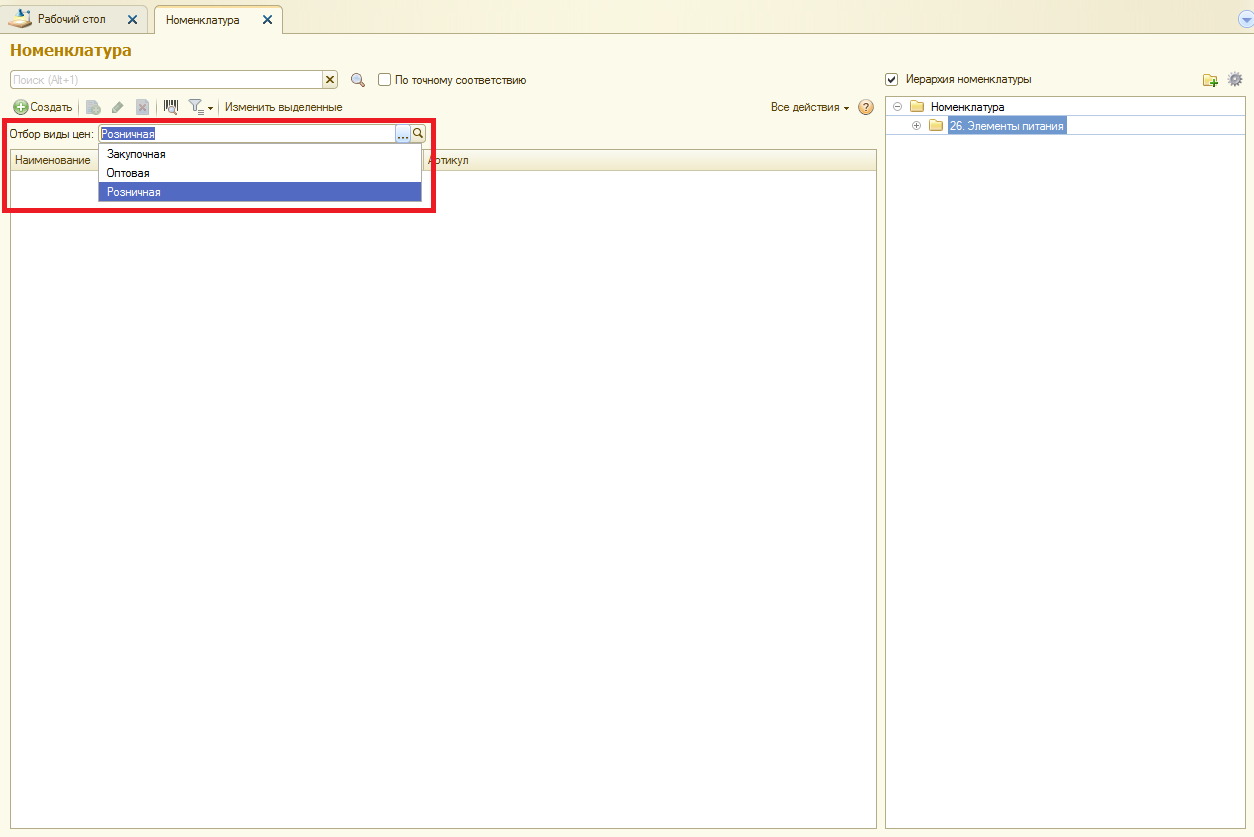This screenshot has height=837, width=1254.
Task: Open Все действия dropdown menu
Action: (809, 107)
